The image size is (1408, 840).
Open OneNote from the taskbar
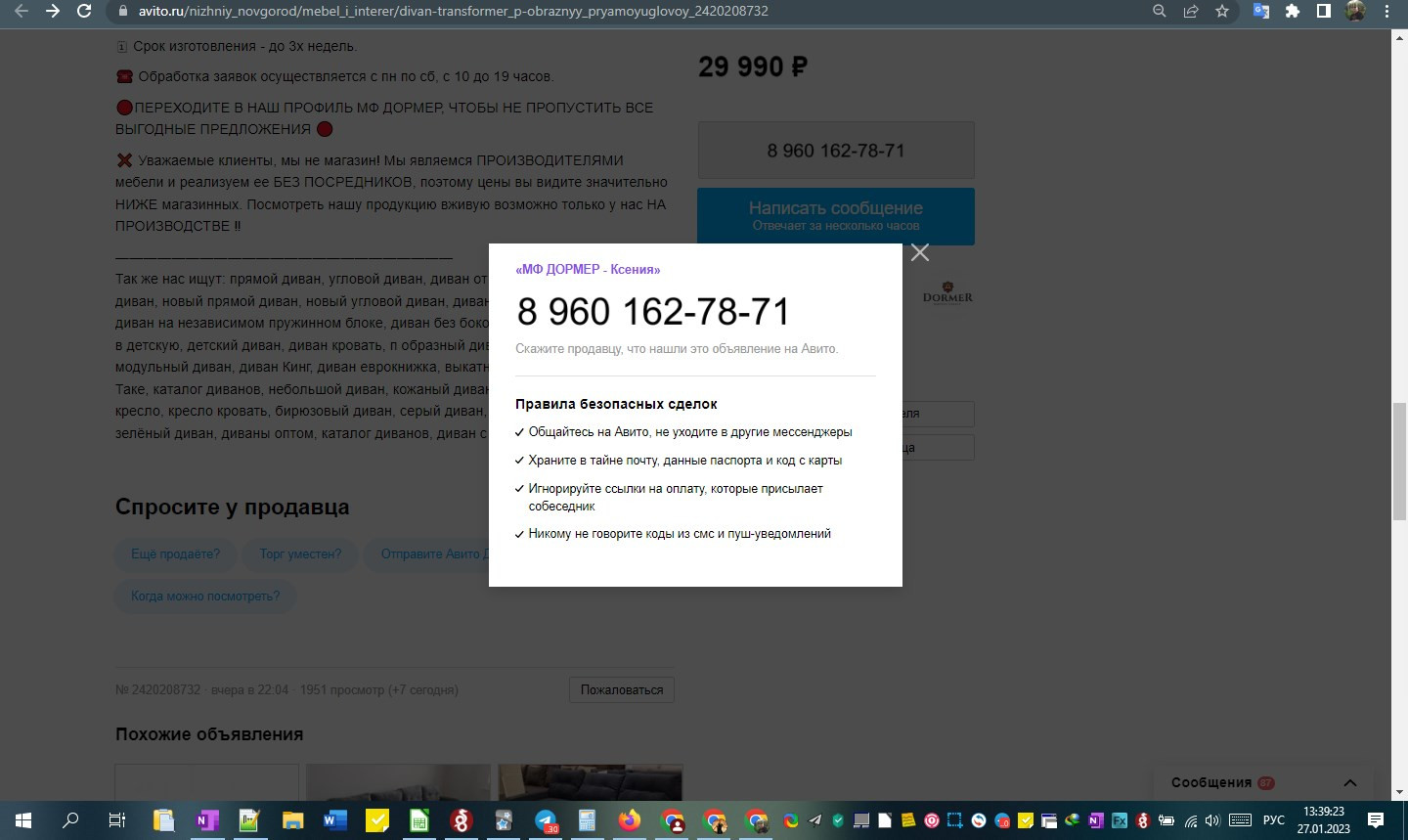pyautogui.click(x=206, y=820)
